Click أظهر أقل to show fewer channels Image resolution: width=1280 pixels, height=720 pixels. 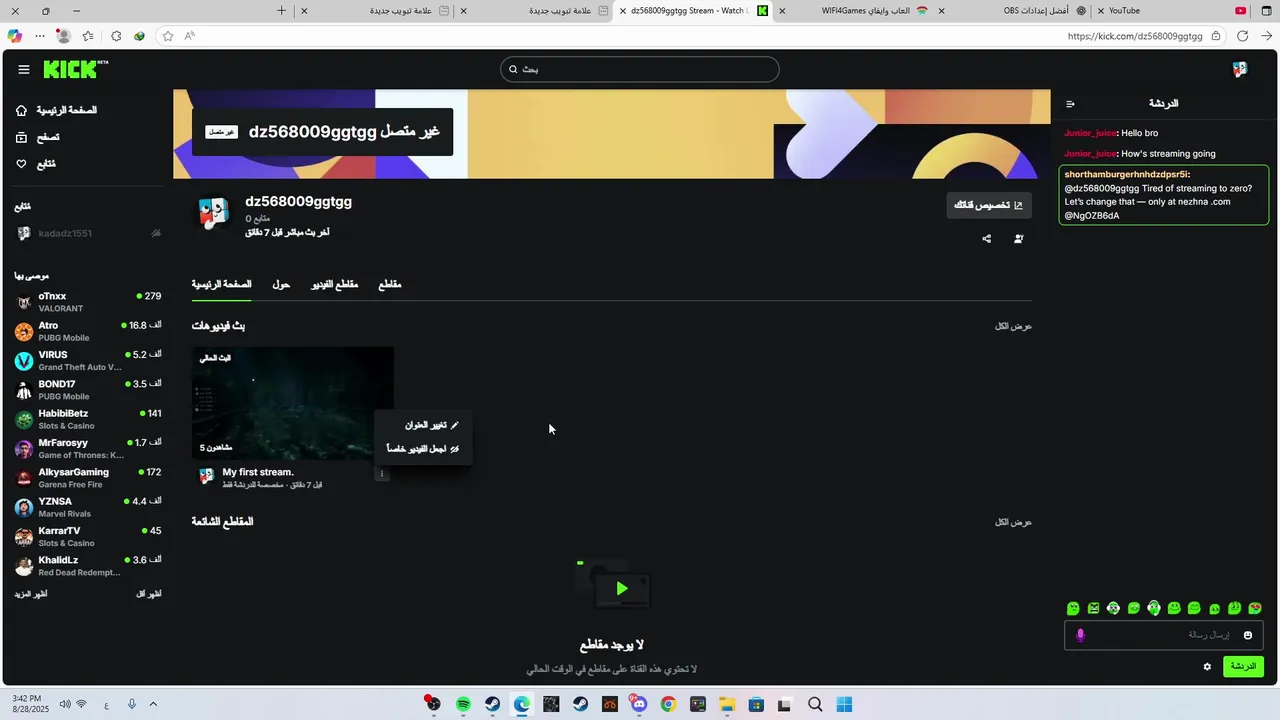point(148,594)
